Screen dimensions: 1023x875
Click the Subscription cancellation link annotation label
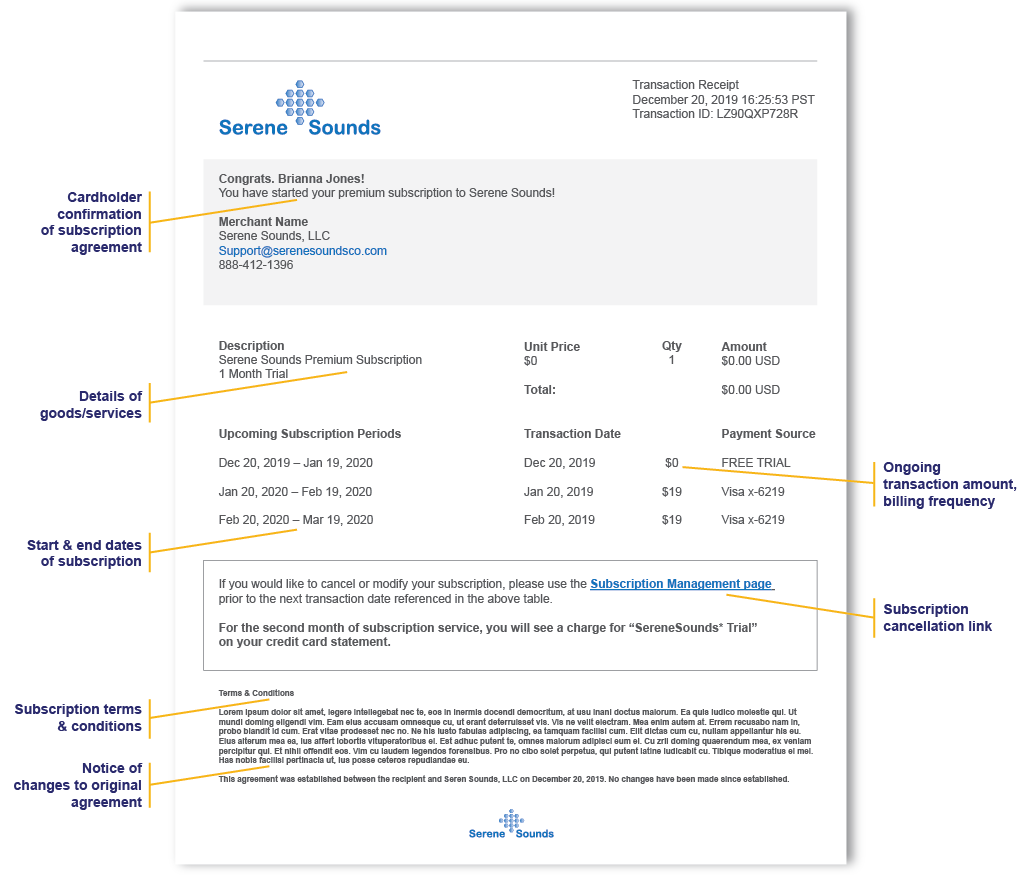coord(938,618)
